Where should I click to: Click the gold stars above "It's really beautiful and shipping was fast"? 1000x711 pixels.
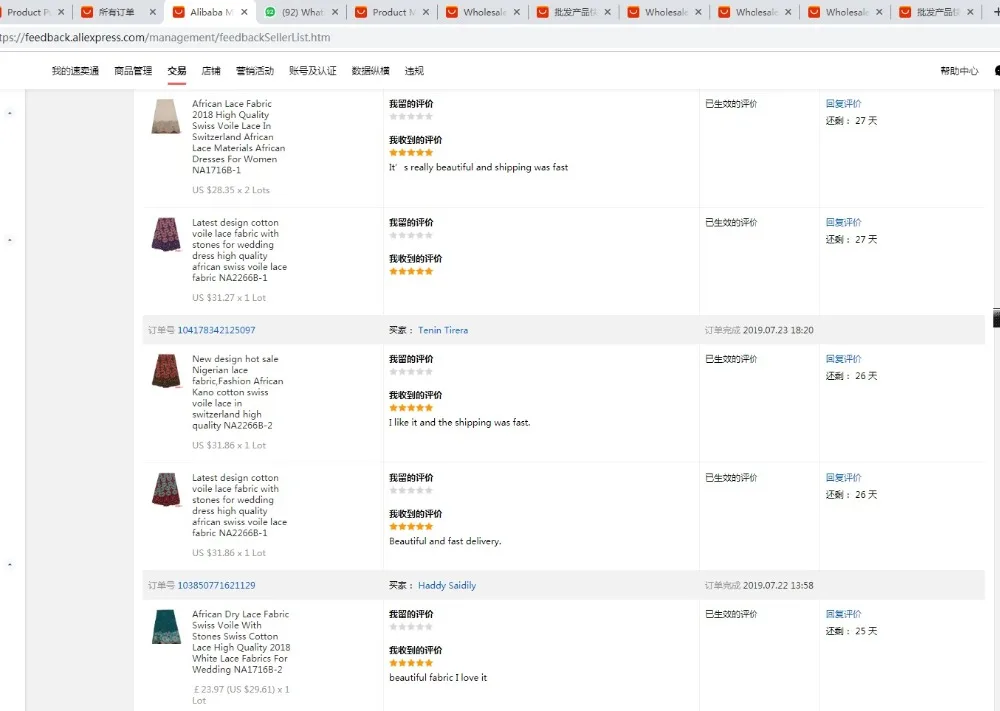(411, 152)
